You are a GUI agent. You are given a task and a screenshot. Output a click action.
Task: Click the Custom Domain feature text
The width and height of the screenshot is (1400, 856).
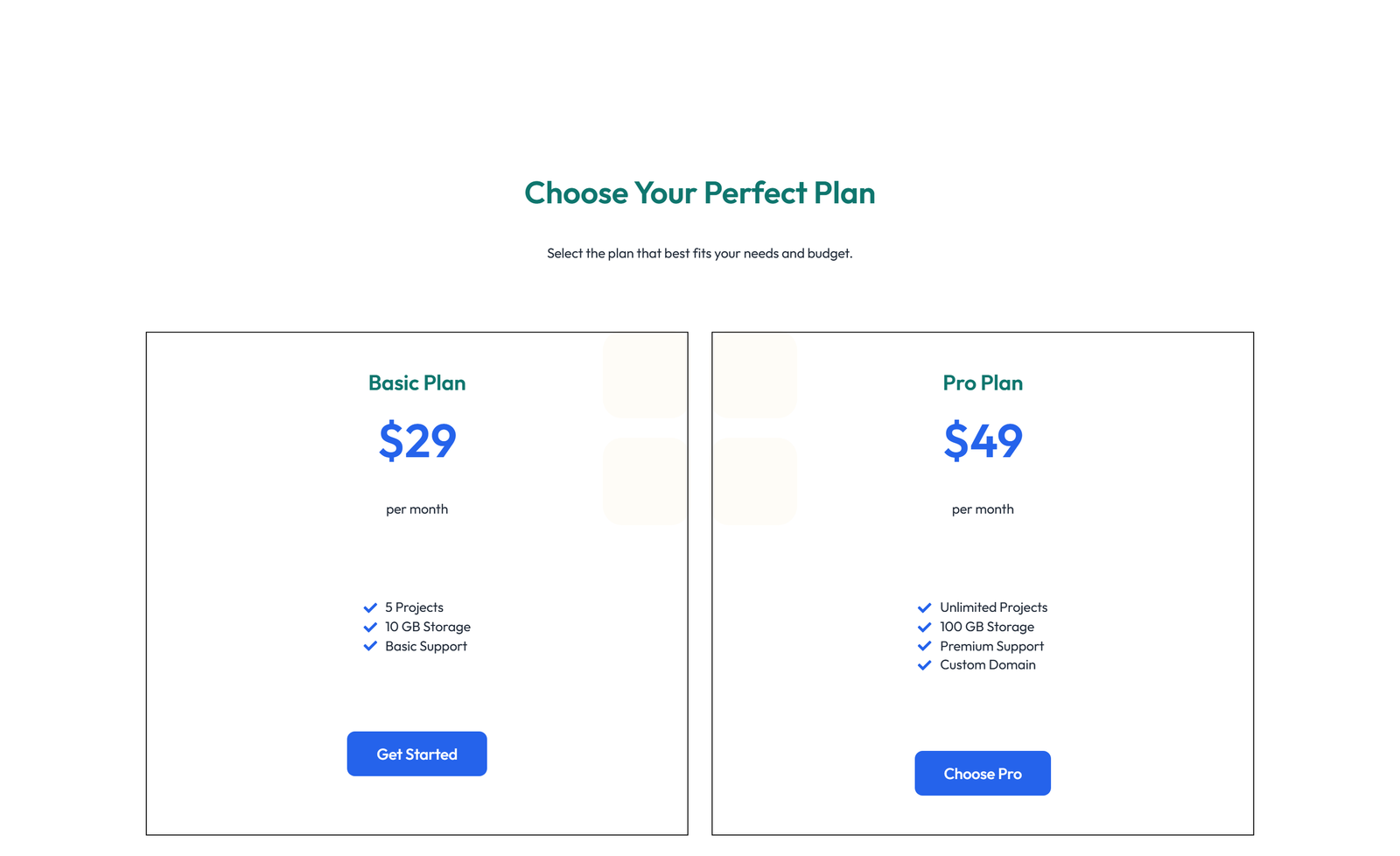[x=987, y=665]
